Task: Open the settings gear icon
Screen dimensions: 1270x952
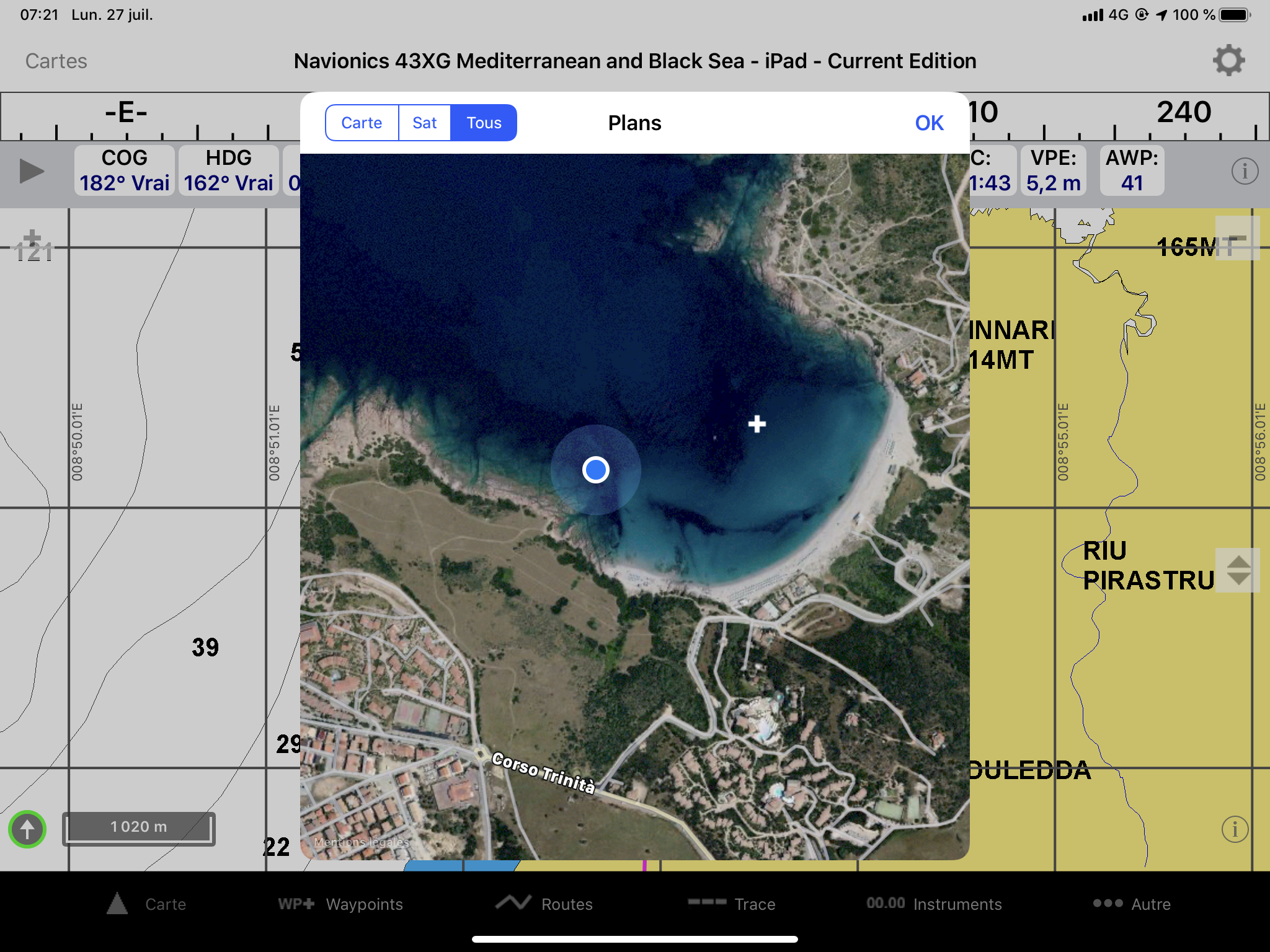Action: coord(1228,61)
